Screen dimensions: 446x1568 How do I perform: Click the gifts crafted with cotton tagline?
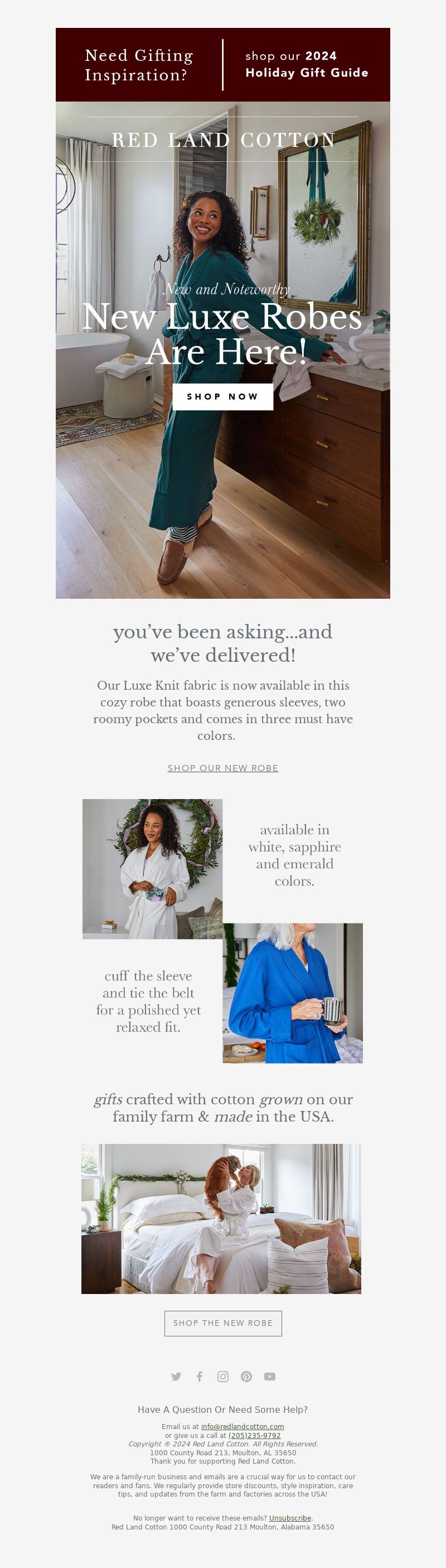(x=224, y=1107)
